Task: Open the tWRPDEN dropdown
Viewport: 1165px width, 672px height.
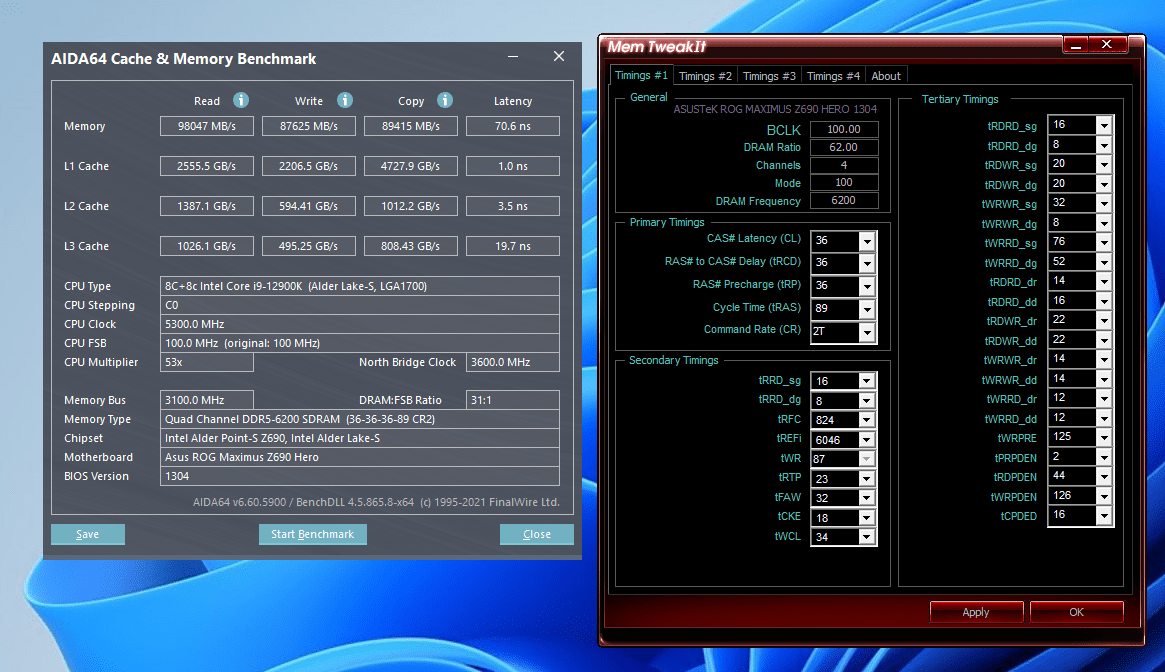Action: (x=1104, y=497)
